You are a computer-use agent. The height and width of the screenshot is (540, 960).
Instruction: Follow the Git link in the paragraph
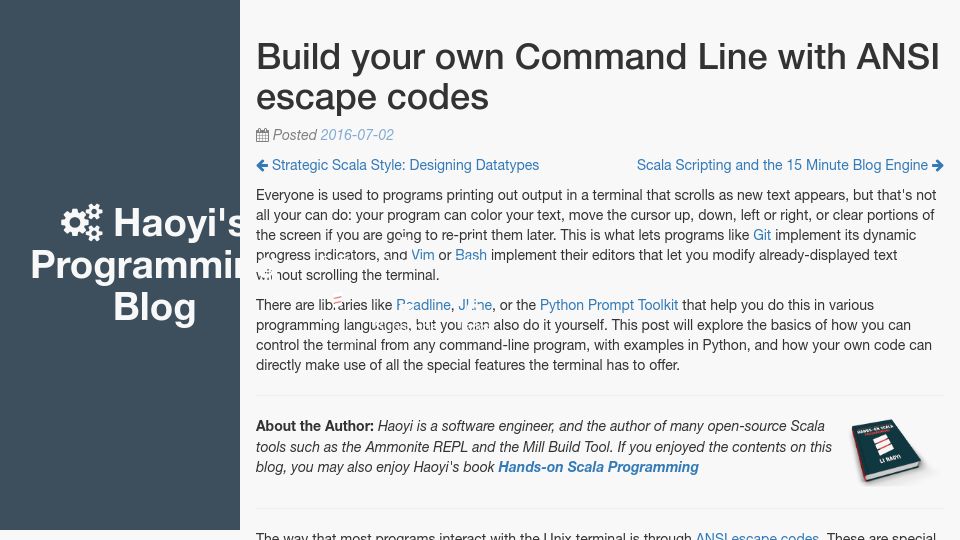point(762,235)
